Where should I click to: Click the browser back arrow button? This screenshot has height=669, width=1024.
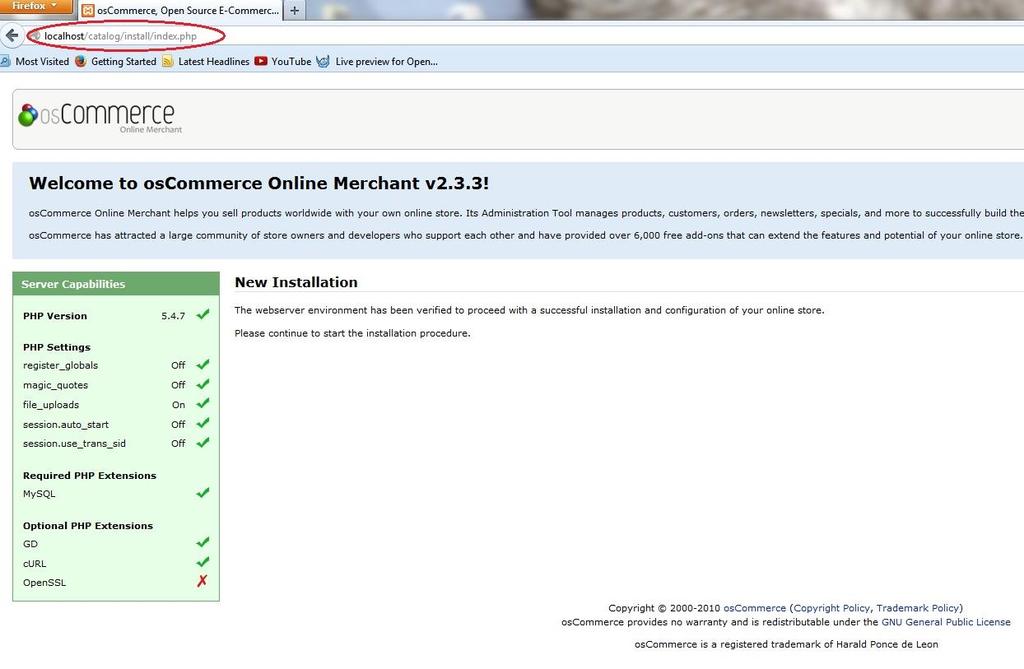tap(11, 35)
